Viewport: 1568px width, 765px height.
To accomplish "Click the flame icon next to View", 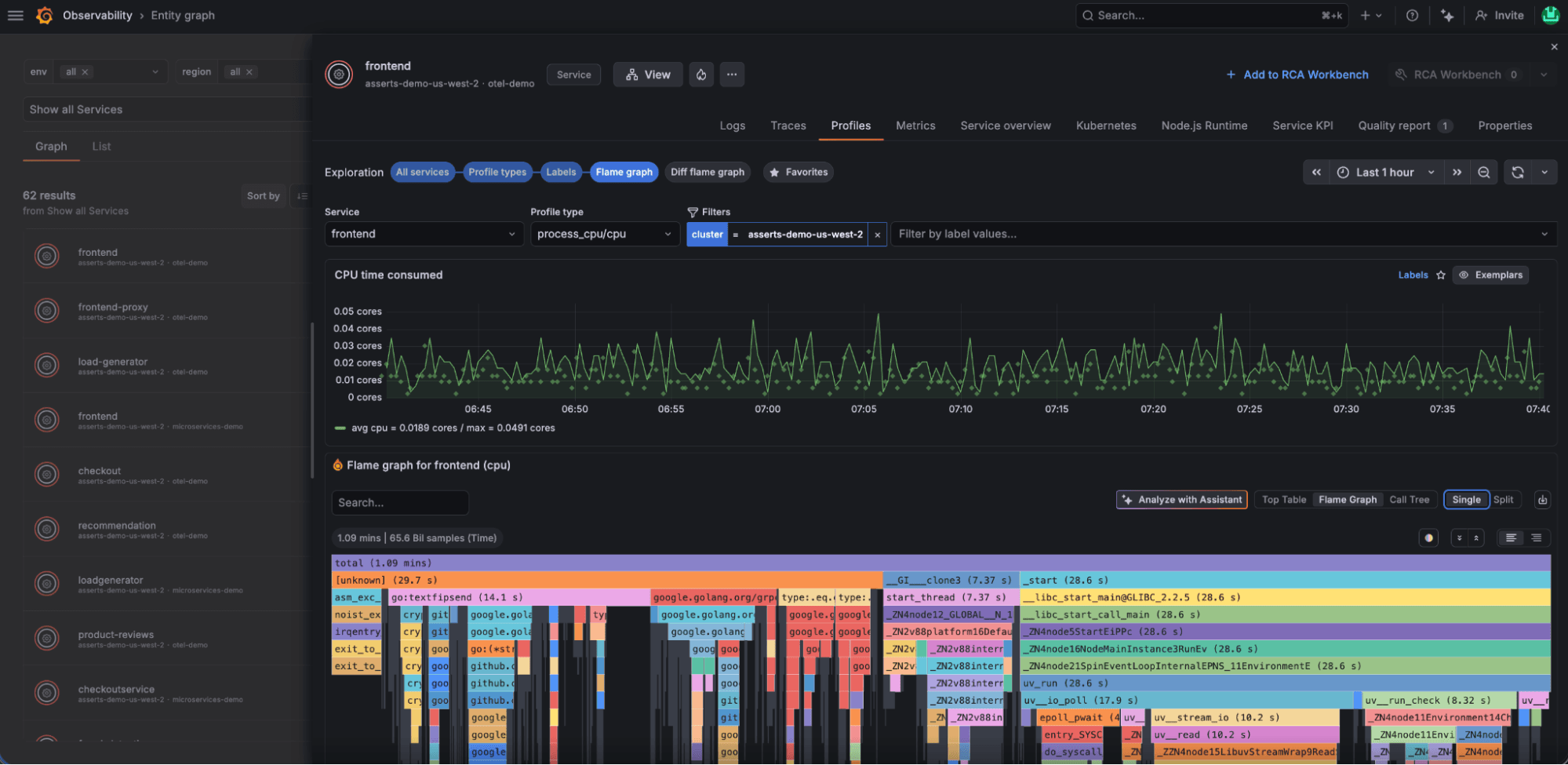I will (x=701, y=75).
